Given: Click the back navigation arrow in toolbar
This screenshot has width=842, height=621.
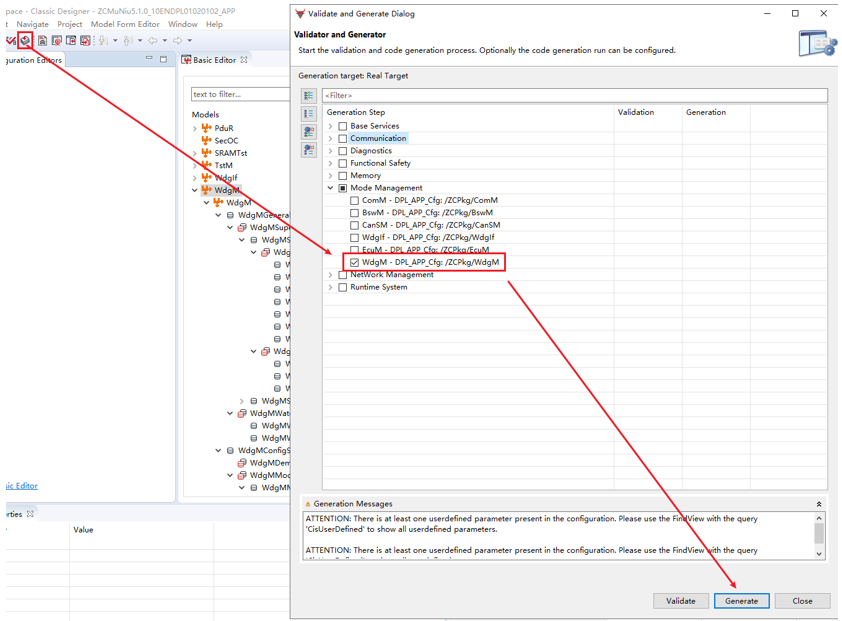Looking at the screenshot, I should (x=153, y=40).
